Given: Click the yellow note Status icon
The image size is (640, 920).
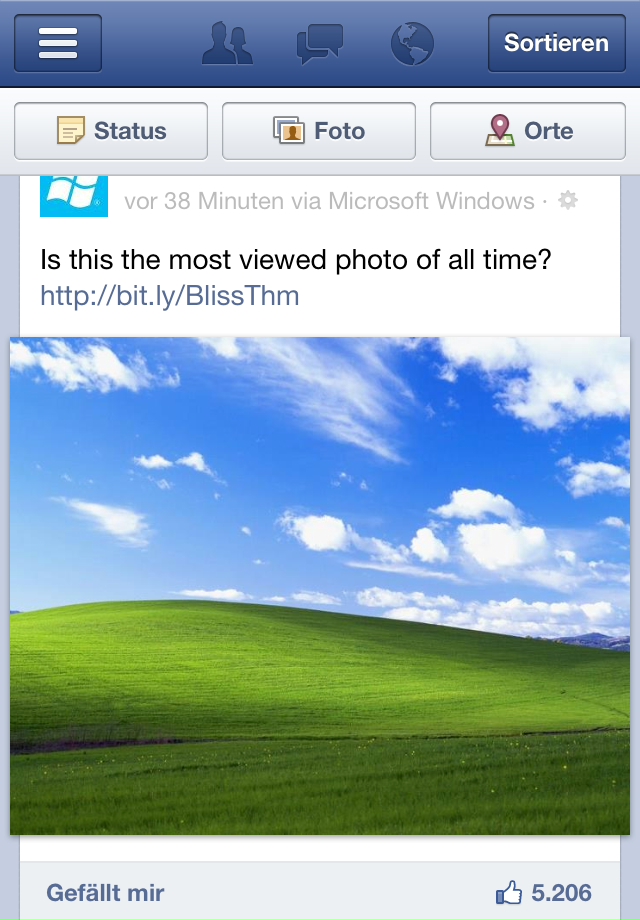Looking at the screenshot, I should click(x=71, y=130).
